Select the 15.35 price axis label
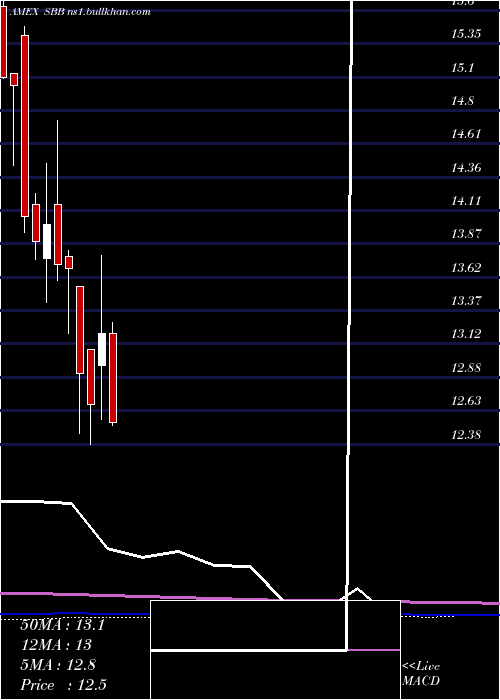This screenshot has width=500, height=700. (x=466, y=34)
